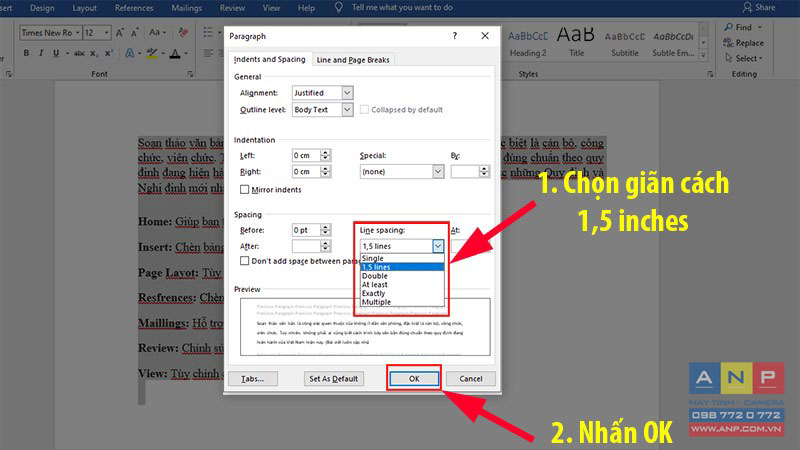
Task: Open the Layout ribbon tab
Action: (84, 8)
